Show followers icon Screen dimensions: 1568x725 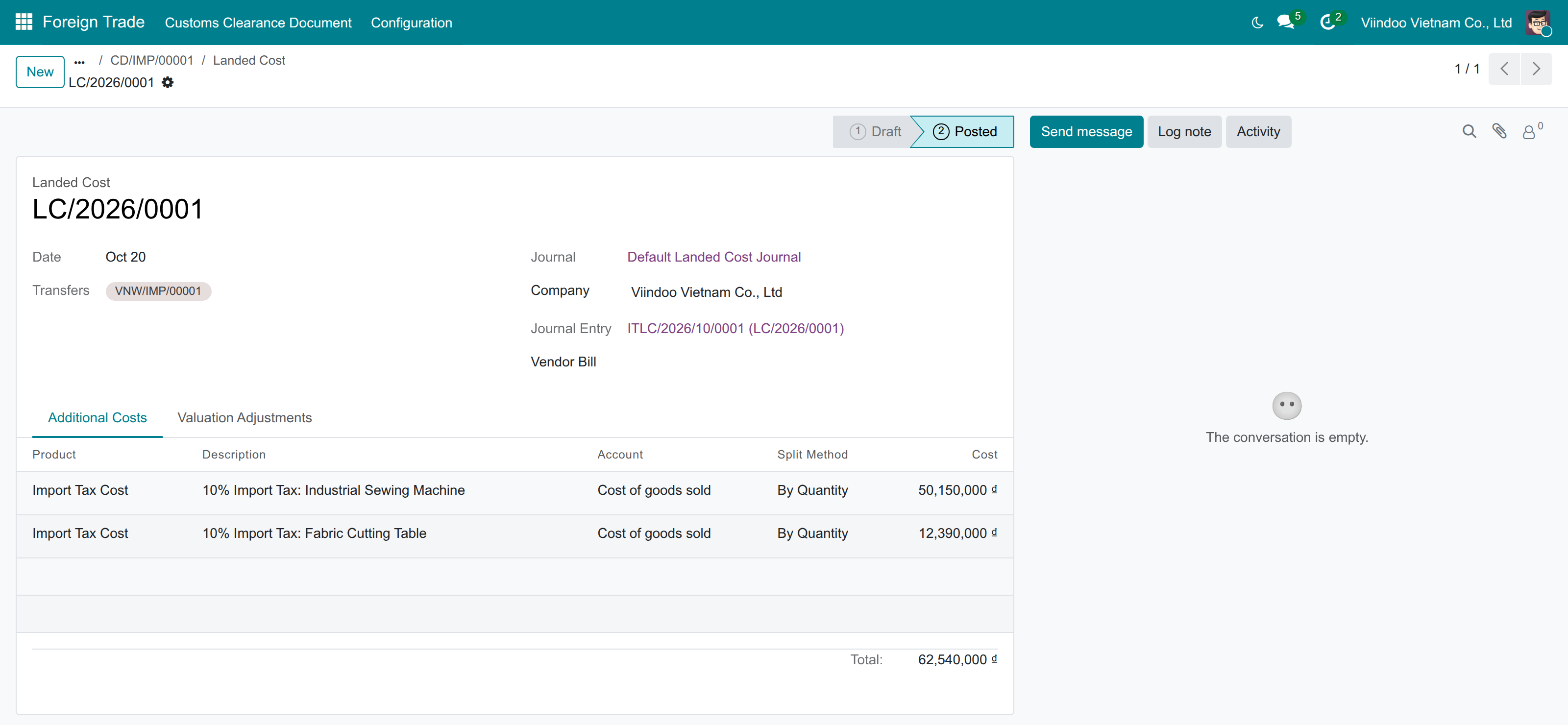click(x=1531, y=131)
